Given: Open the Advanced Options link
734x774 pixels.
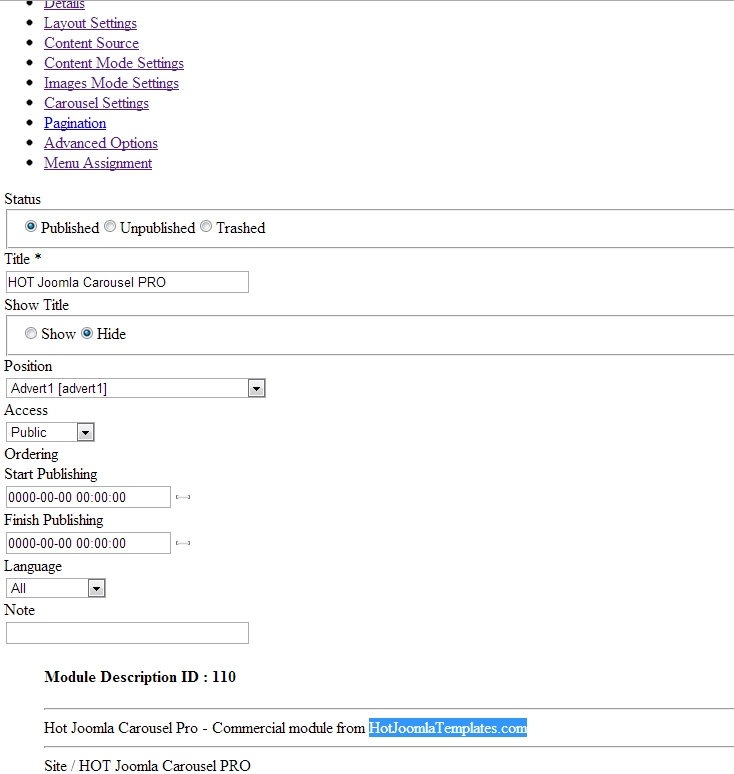Looking at the screenshot, I should (101, 143).
